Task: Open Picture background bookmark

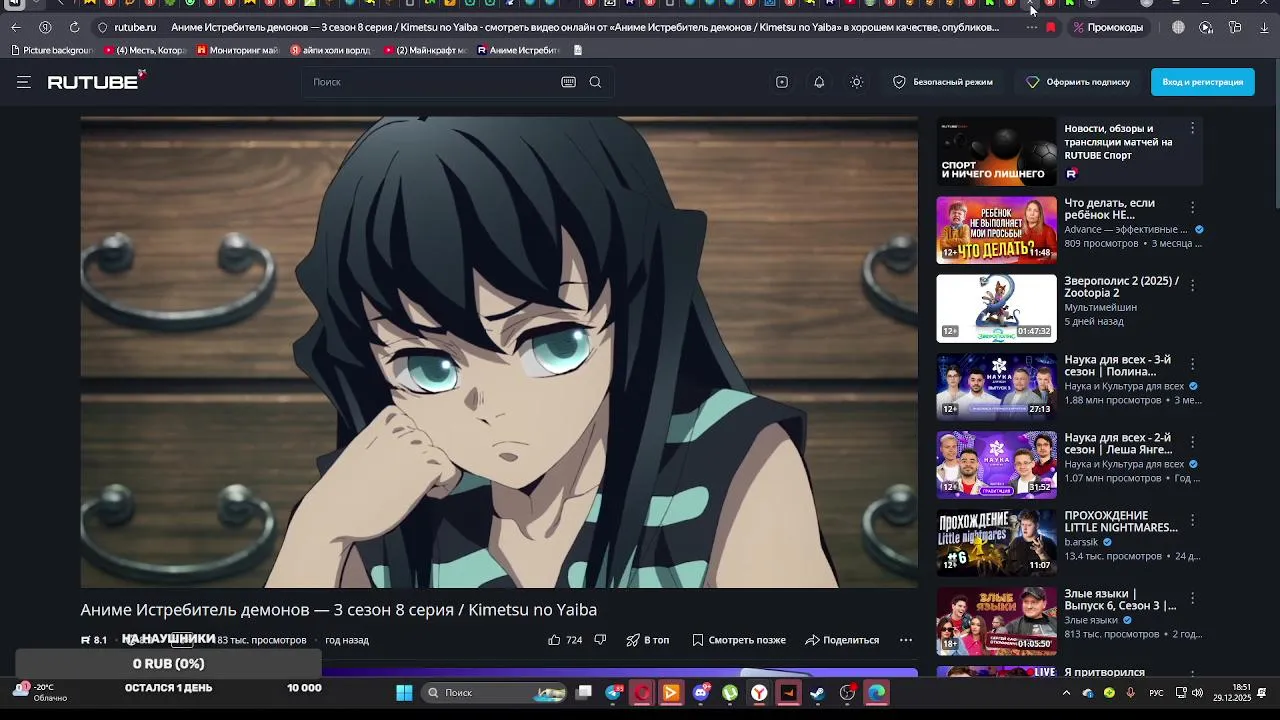Action: [51, 50]
